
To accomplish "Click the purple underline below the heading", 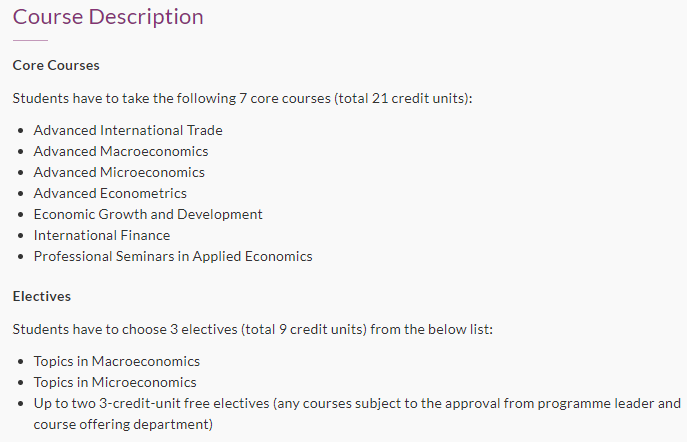I will pyautogui.click(x=30, y=40).
